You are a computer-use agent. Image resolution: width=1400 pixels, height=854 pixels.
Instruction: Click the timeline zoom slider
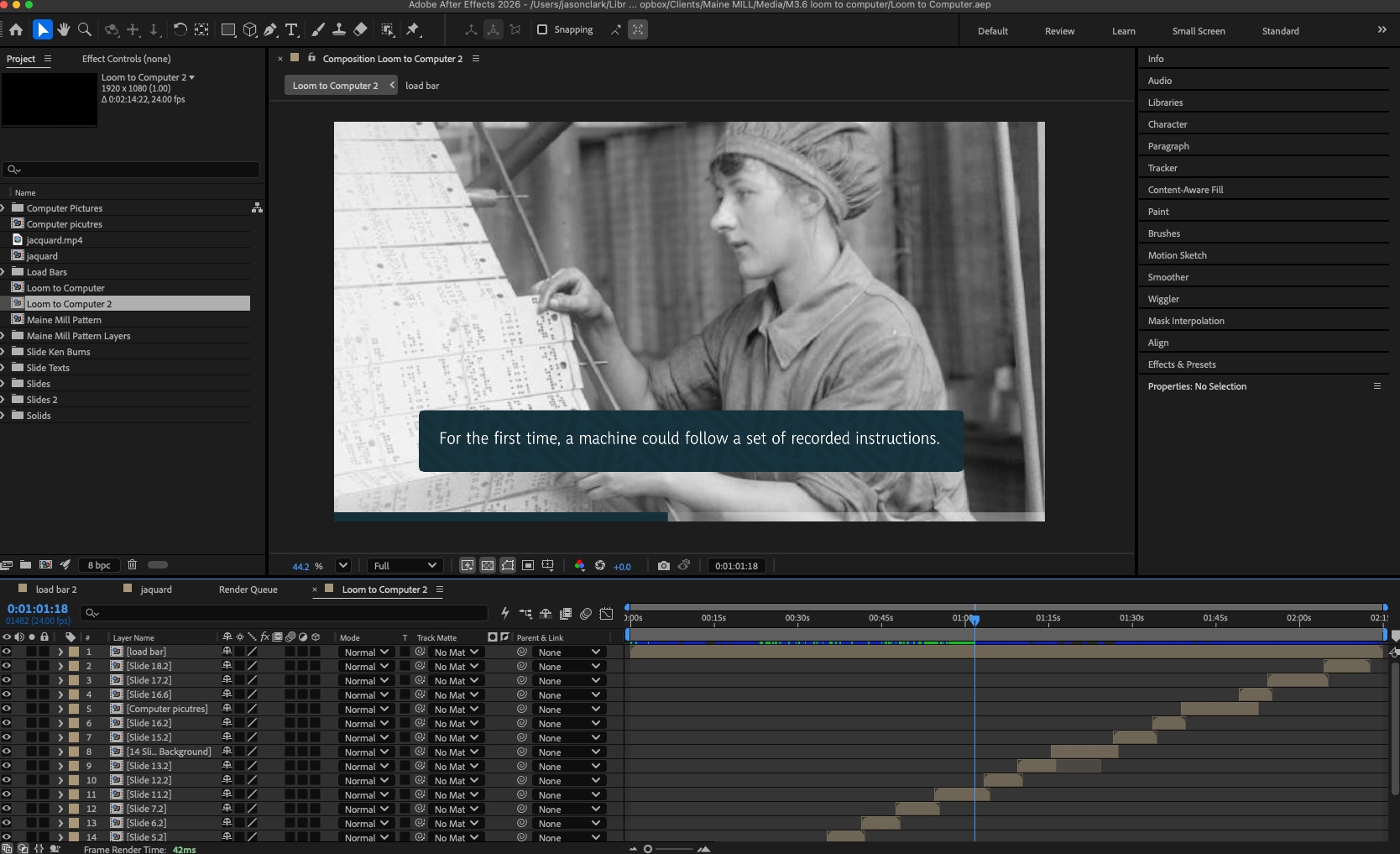(x=668, y=849)
